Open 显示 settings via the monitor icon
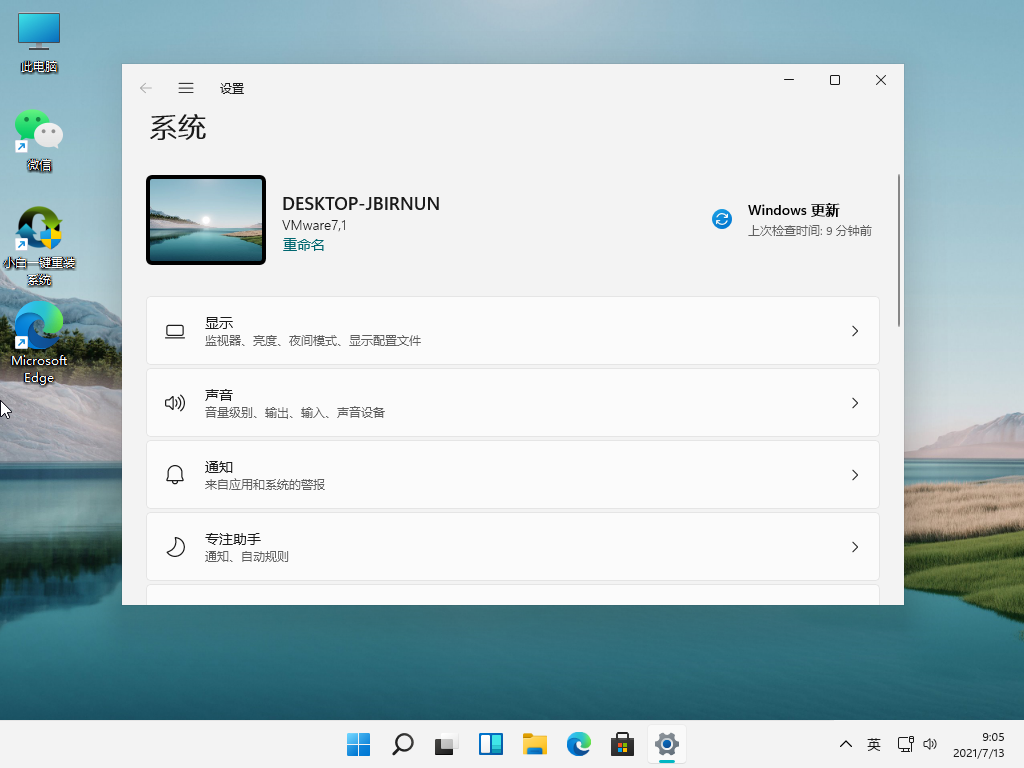1024x768 pixels. tap(175, 330)
